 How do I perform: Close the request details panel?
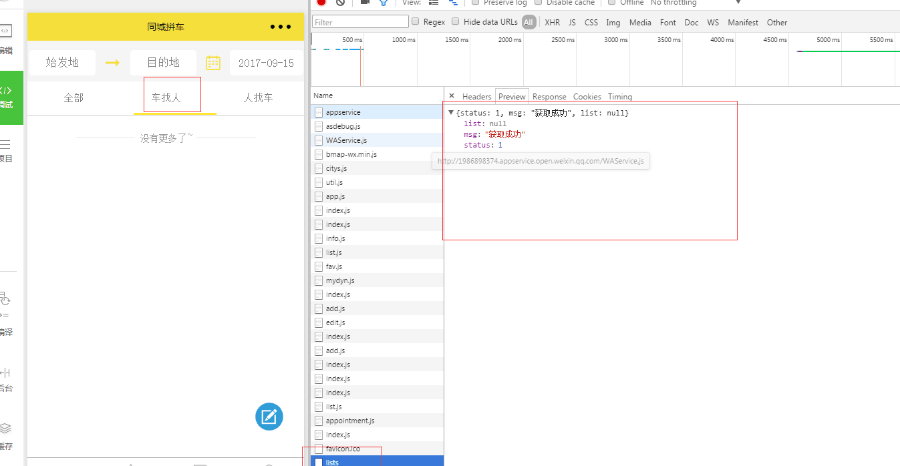click(452, 96)
